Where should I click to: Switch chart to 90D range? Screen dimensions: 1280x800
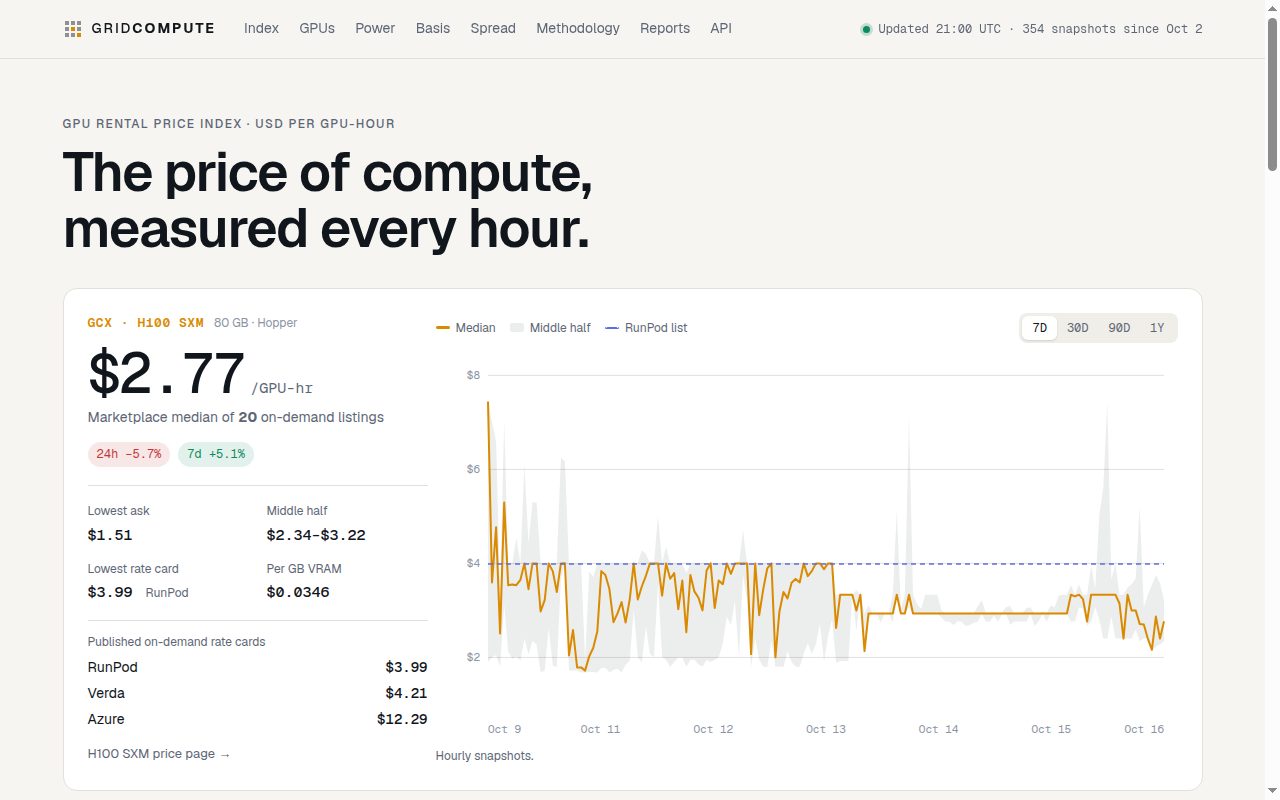coord(1120,328)
